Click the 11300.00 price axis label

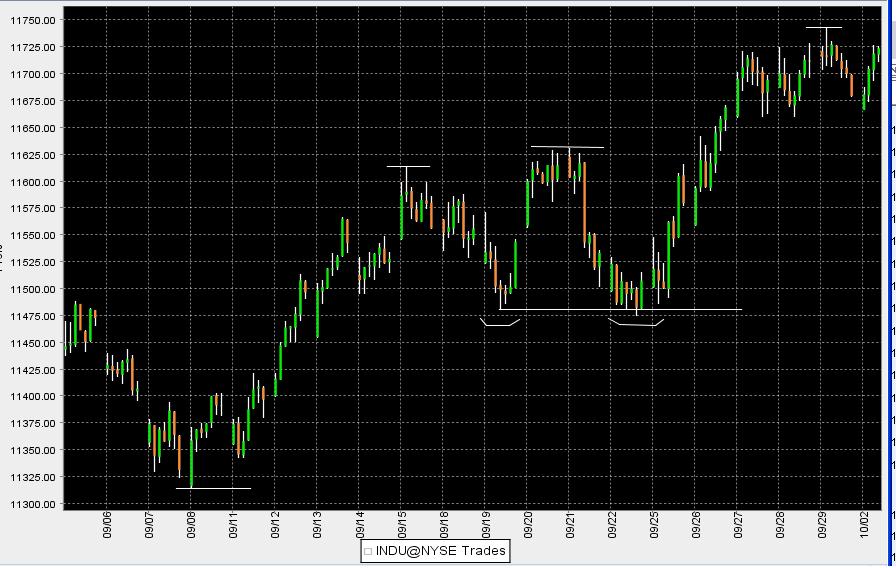tap(33, 504)
